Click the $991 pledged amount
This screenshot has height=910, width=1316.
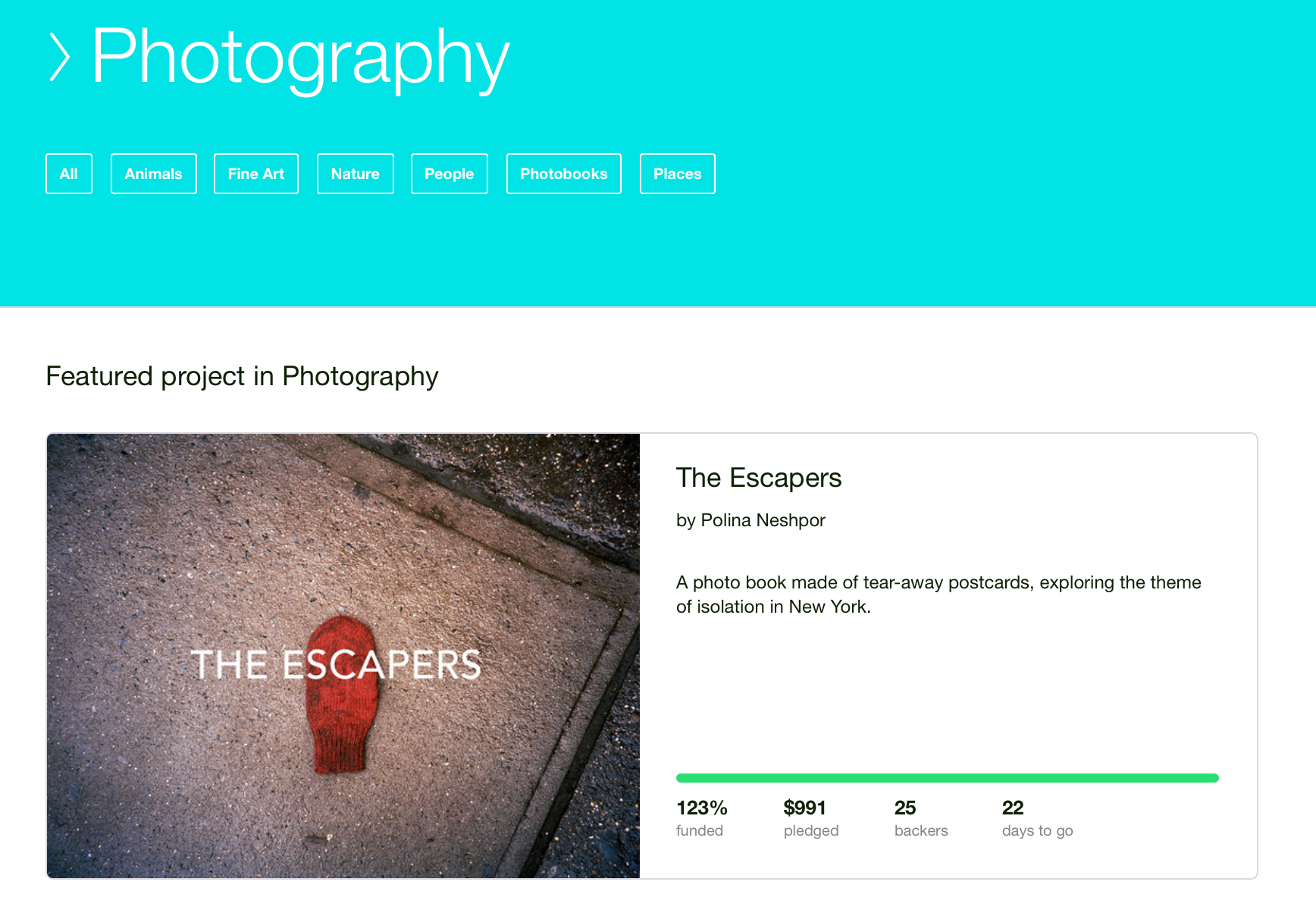pyautogui.click(x=811, y=818)
